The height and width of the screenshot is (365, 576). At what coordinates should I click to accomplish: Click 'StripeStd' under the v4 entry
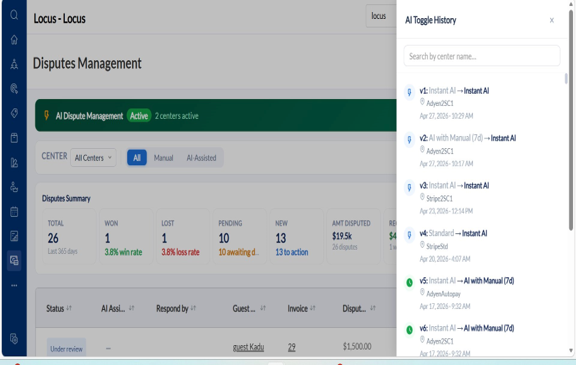click(x=437, y=246)
